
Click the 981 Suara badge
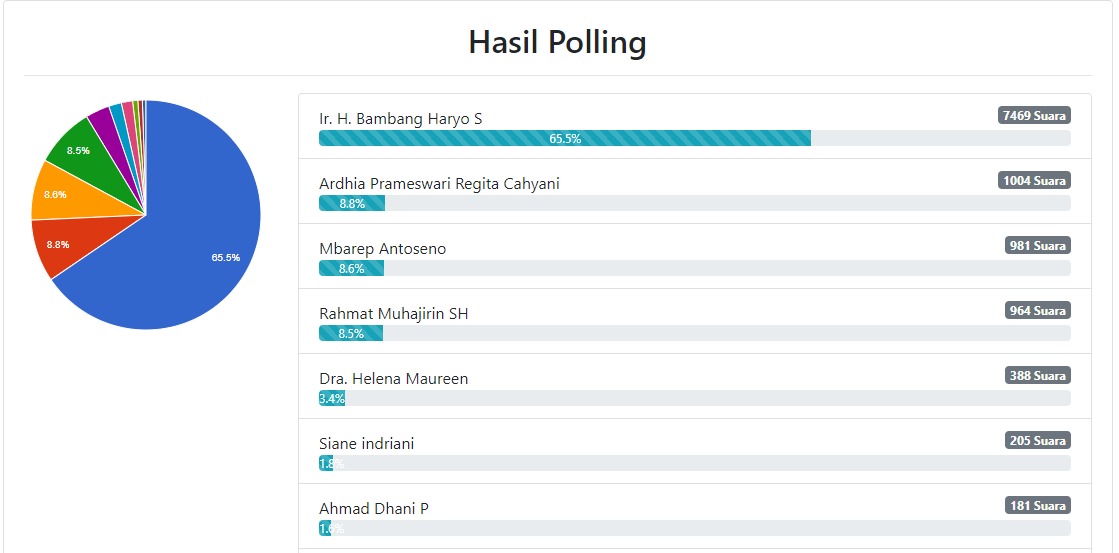pyautogui.click(x=1037, y=245)
